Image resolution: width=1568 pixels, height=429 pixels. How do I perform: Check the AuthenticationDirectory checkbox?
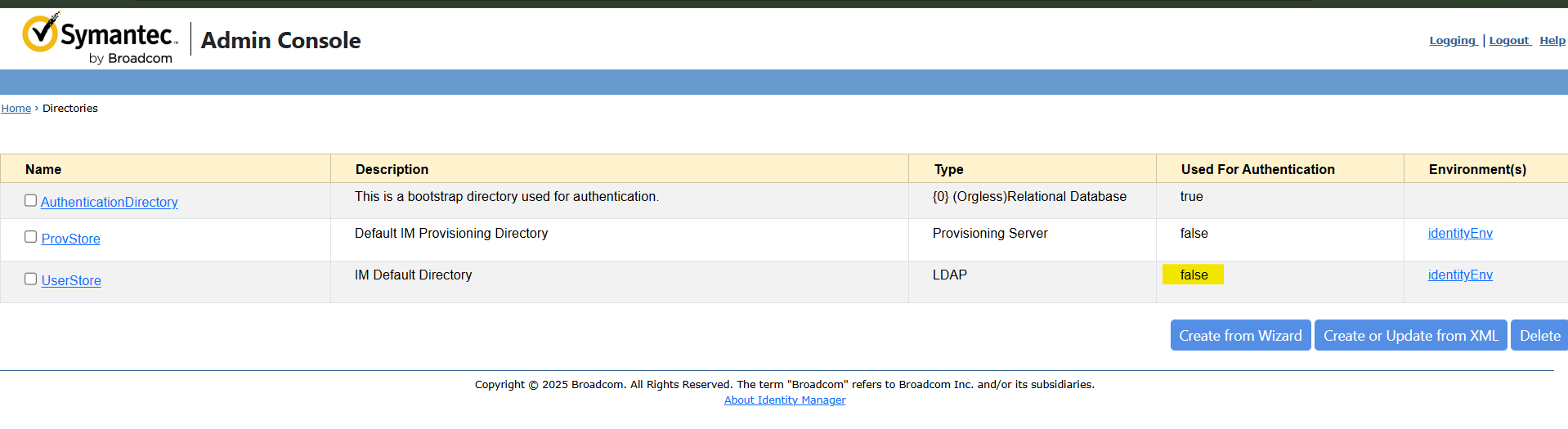click(x=31, y=200)
